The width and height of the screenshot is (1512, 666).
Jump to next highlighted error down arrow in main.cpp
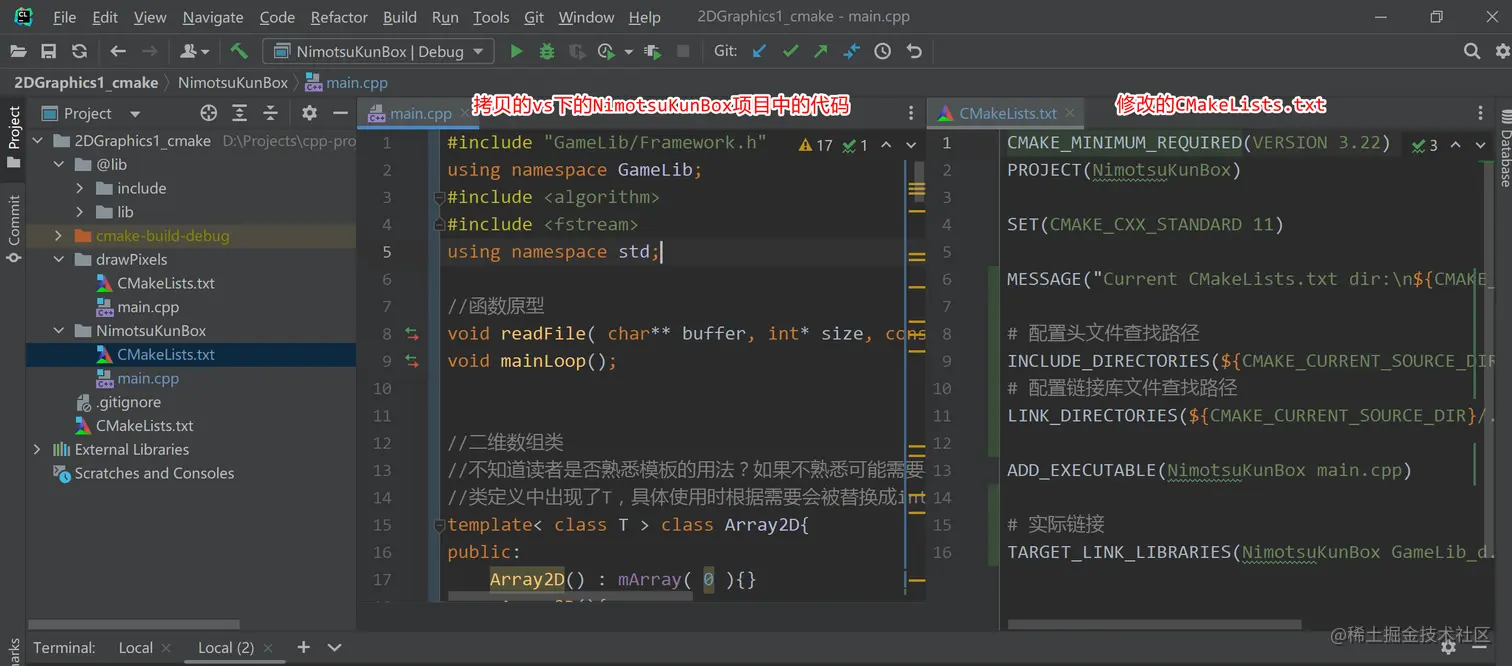click(911, 145)
